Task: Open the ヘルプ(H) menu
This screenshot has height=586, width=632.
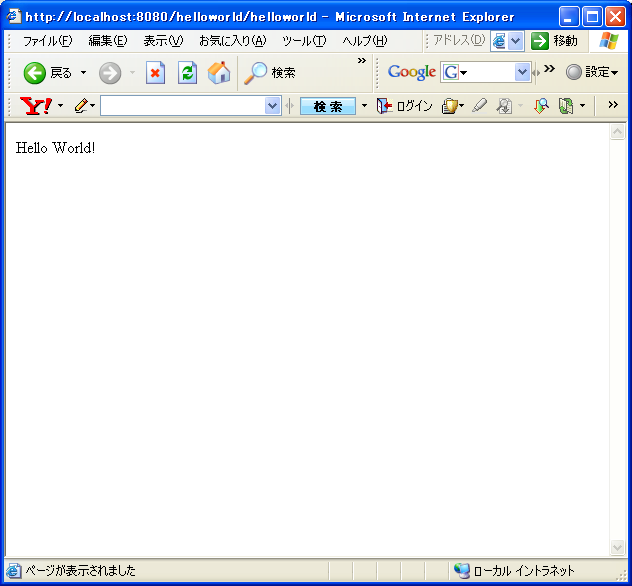Action: pos(365,41)
